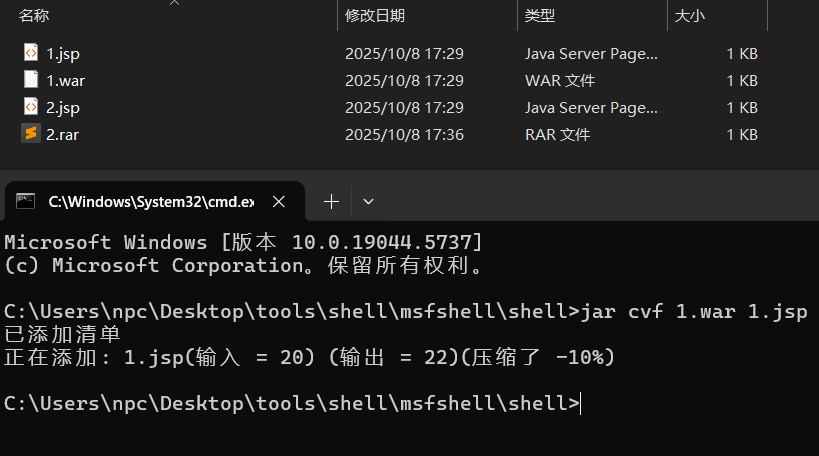Open the terminal profile dropdown arrow
Image resolution: width=819 pixels, height=456 pixels.
pos(368,201)
